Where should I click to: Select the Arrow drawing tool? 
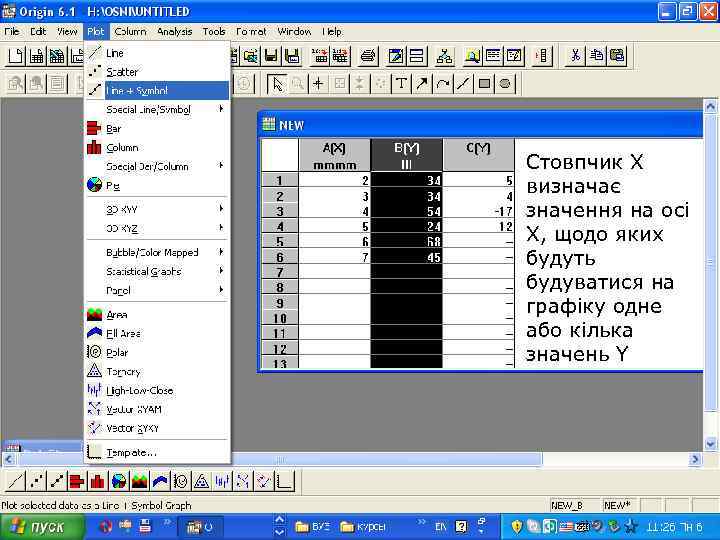tap(422, 84)
